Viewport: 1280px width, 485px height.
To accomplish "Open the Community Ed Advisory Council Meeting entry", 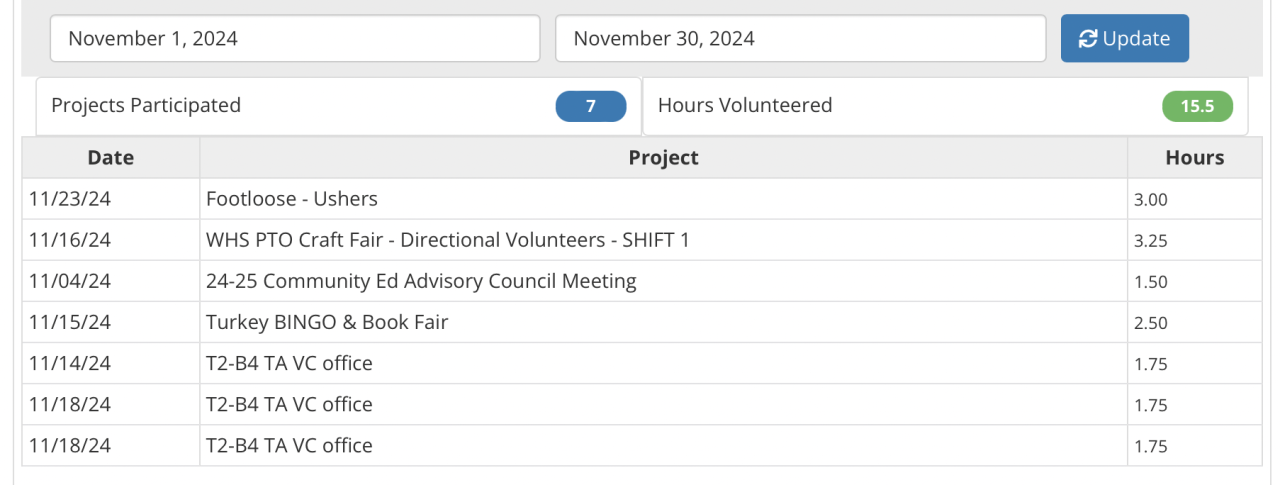I will pyautogui.click(x=421, y=281).
